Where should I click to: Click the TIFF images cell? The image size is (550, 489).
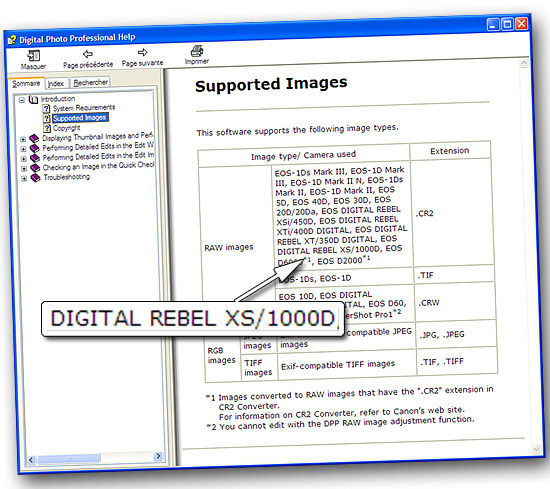pos(258,368)
